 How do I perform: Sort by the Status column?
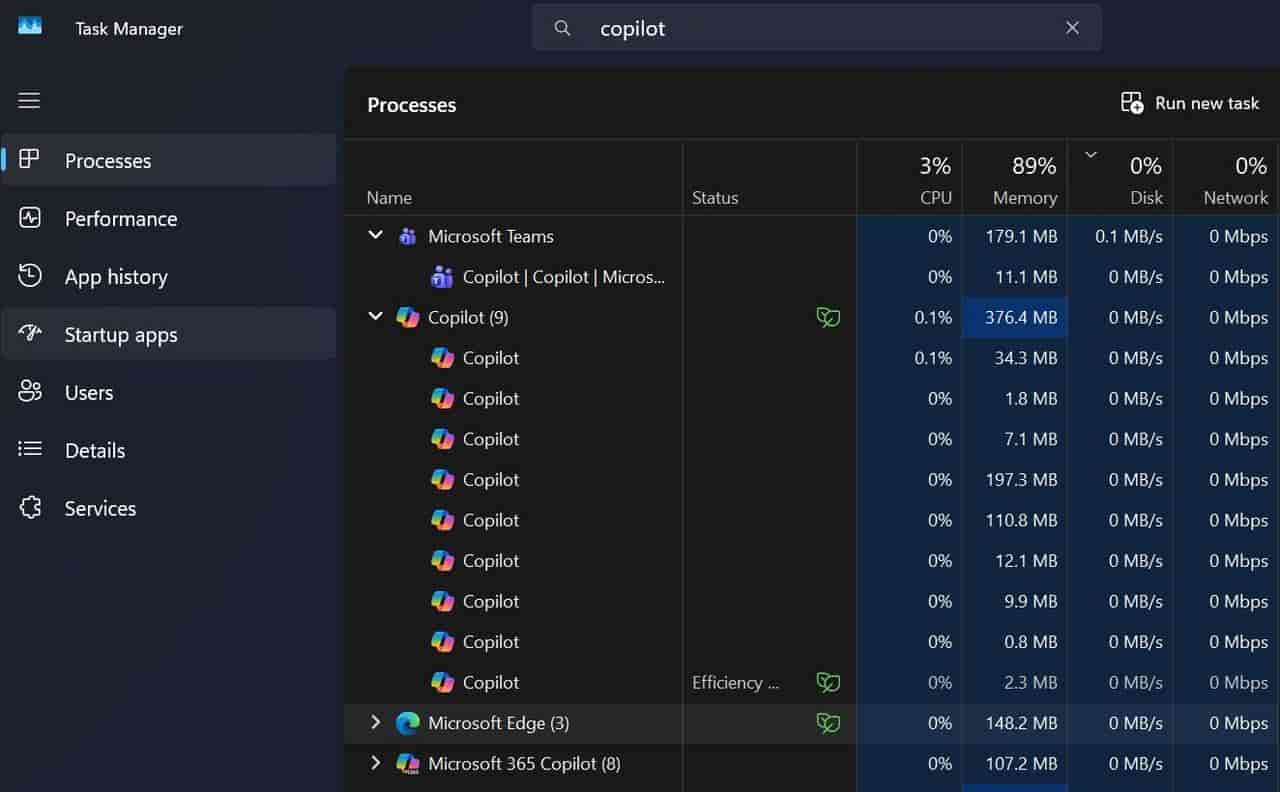click(769, 178)
